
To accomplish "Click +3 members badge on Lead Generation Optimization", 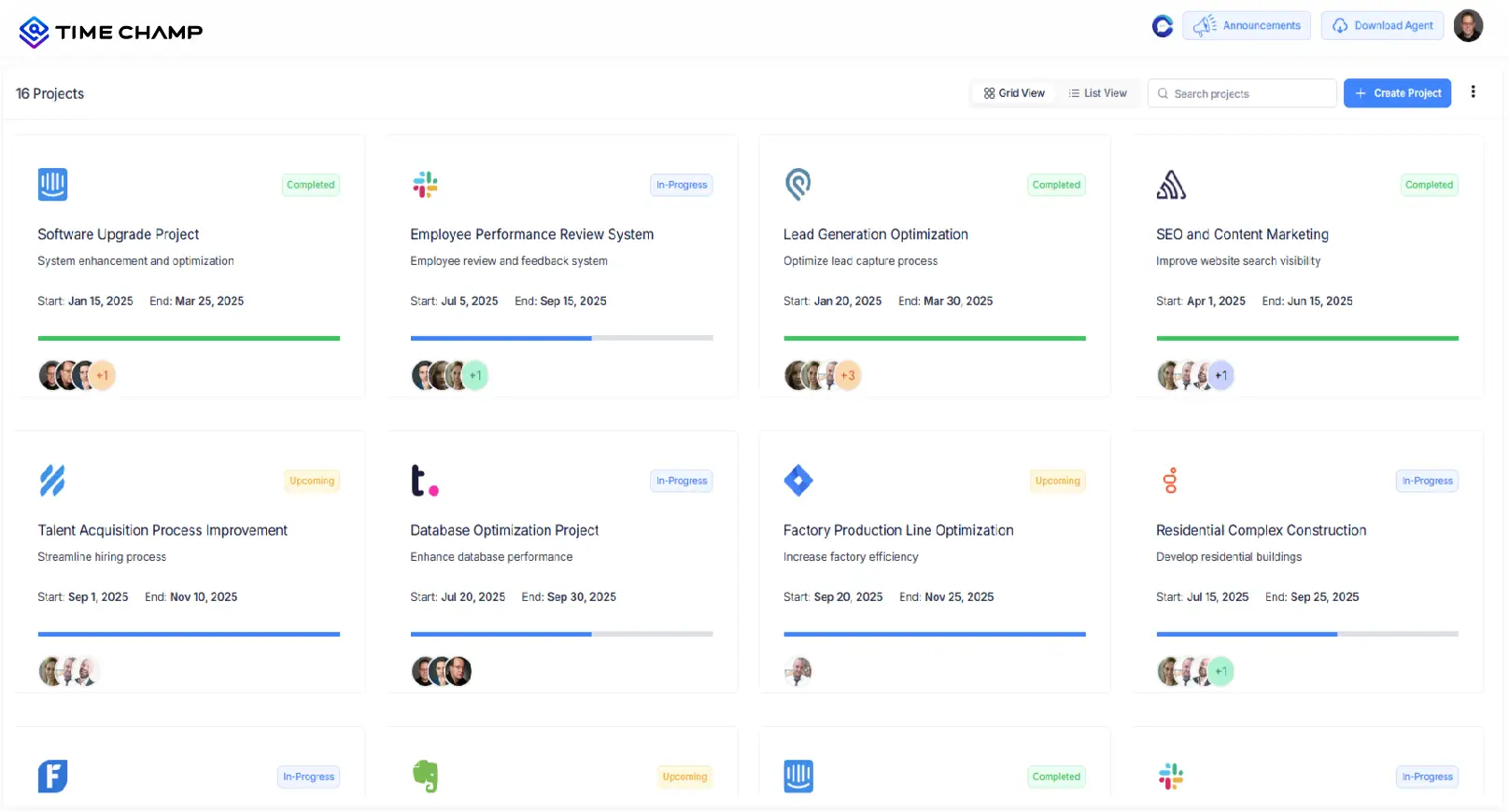I will [848, 375].
